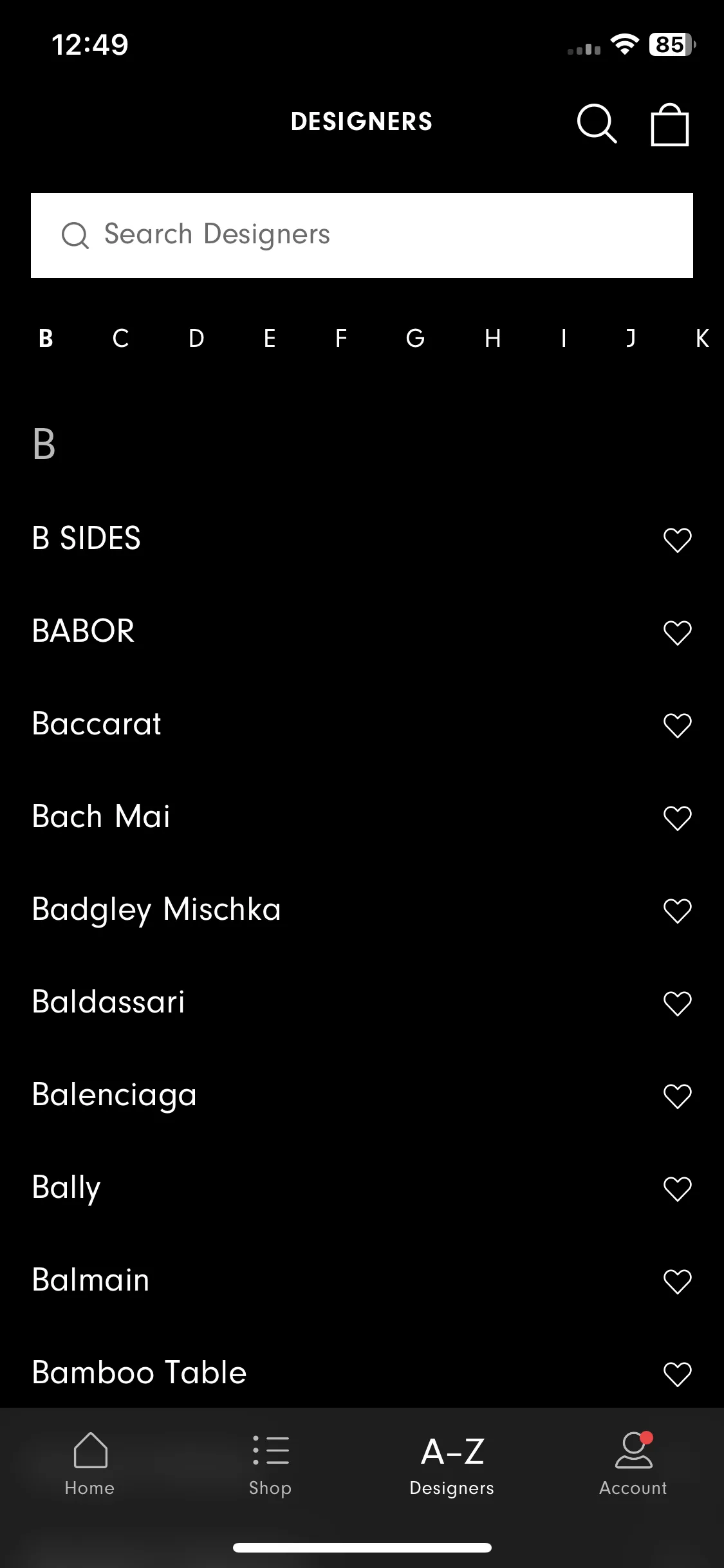The height and width of the screenshot is (1568, 724).
Task: Go to the Home tab
Action: click(x=90, y=1464)
